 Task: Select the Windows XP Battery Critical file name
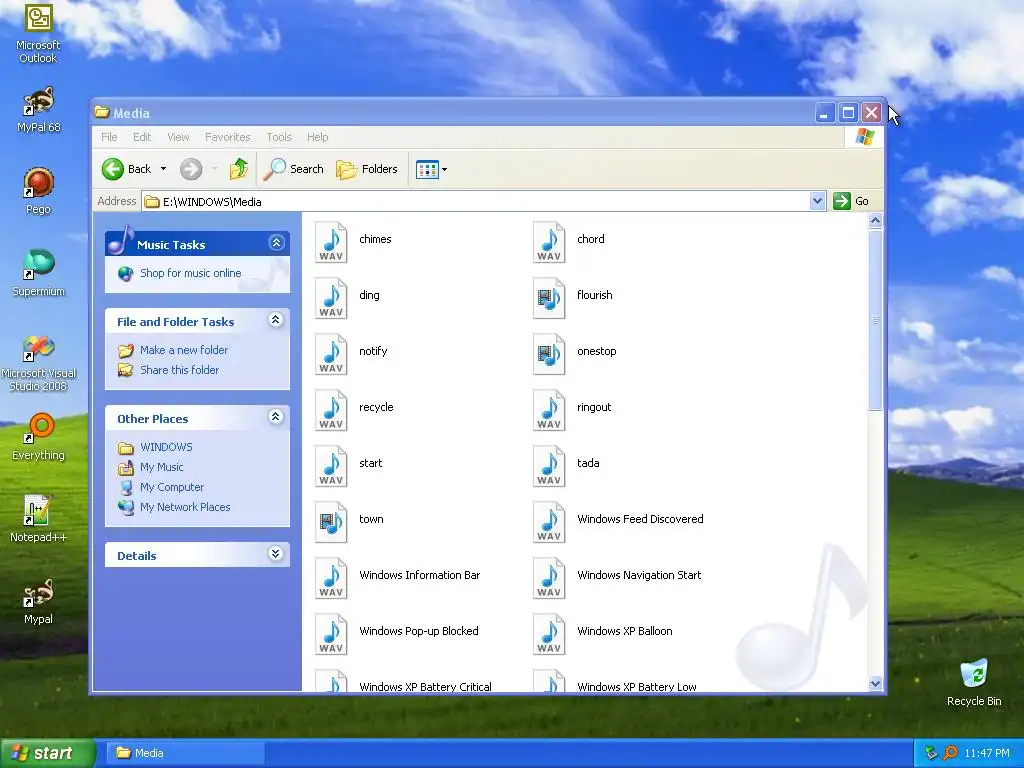(x=425, y=686)
